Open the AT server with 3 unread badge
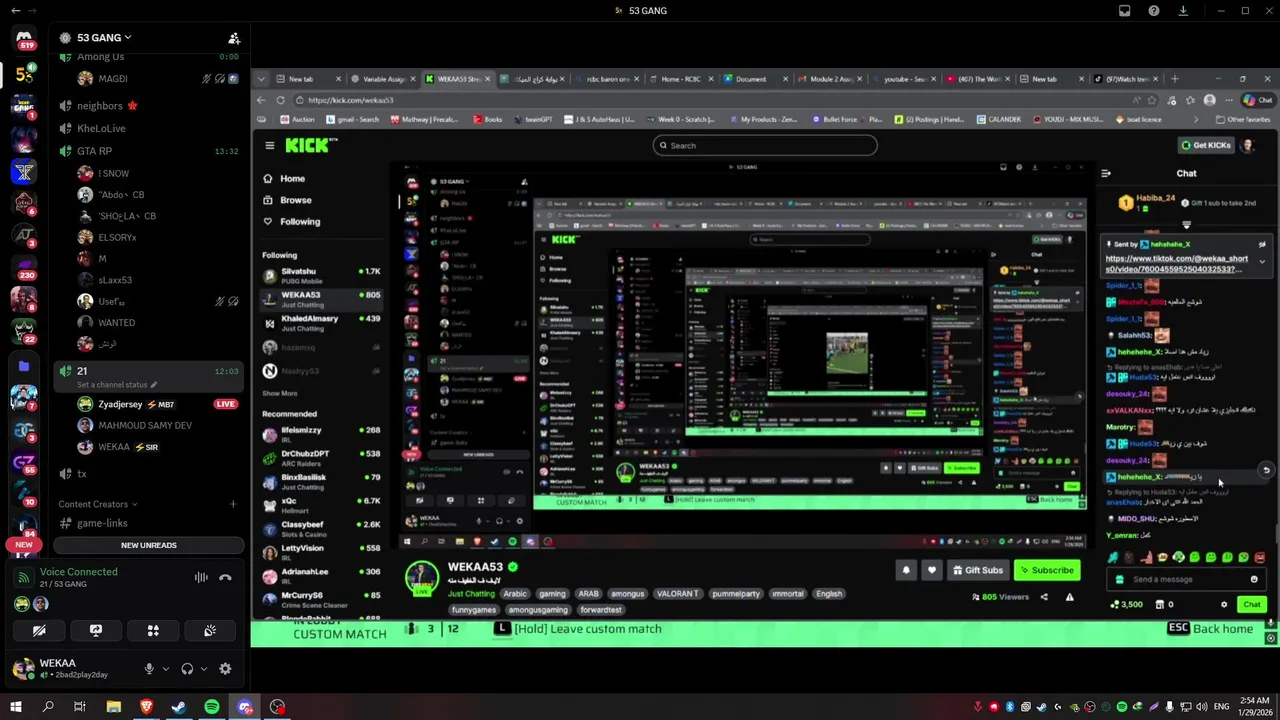This screenshot has height=720, width=1280. pyautogui.click(x=24, y=235)
